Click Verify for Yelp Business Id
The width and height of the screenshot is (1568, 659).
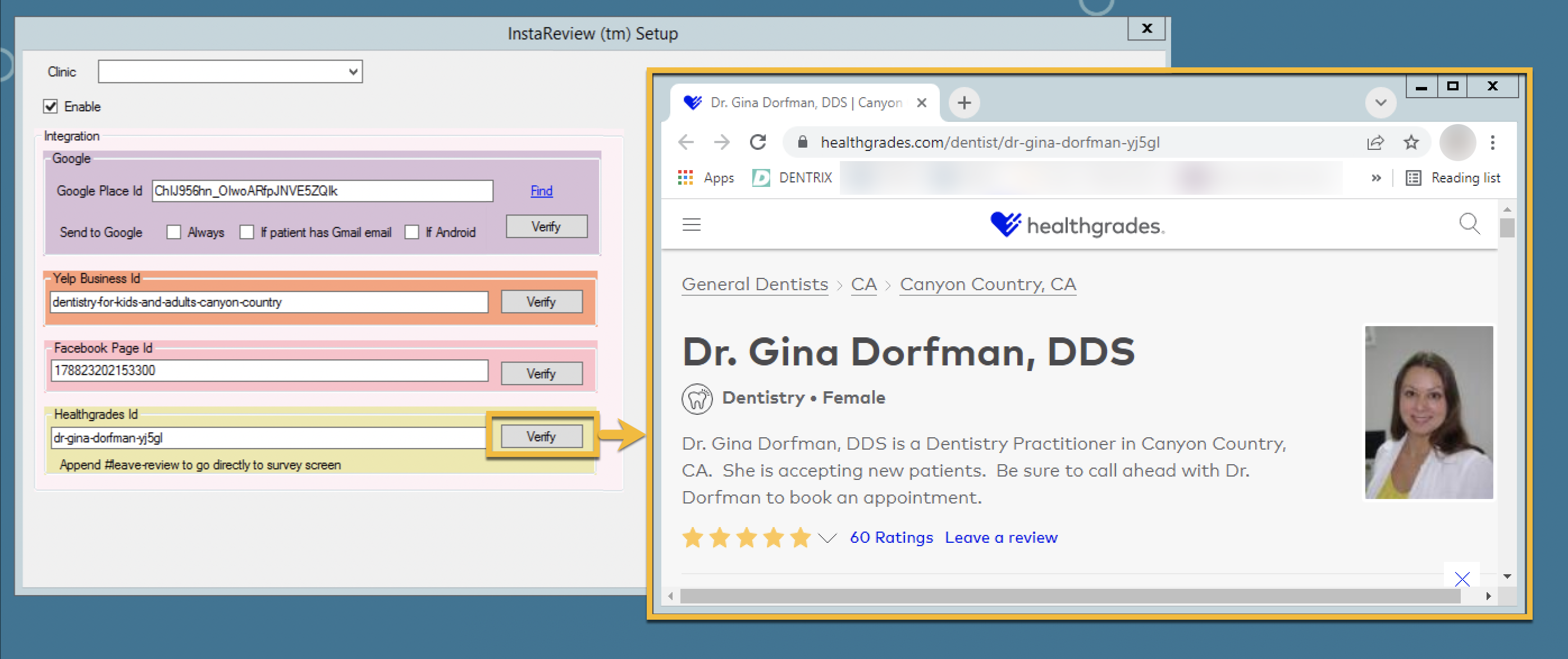tap(542, 303)
